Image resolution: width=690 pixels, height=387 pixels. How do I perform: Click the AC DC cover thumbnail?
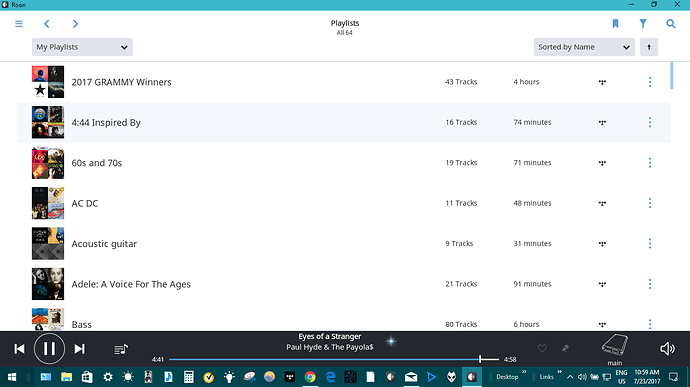[x=48, y=203]
